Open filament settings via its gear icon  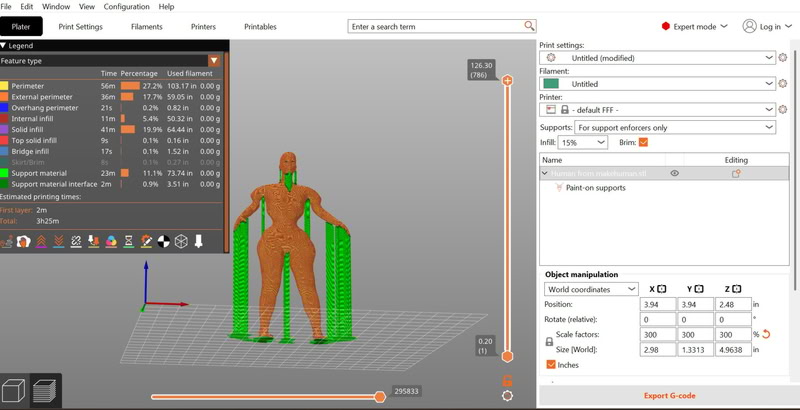(x=783, y=84)
